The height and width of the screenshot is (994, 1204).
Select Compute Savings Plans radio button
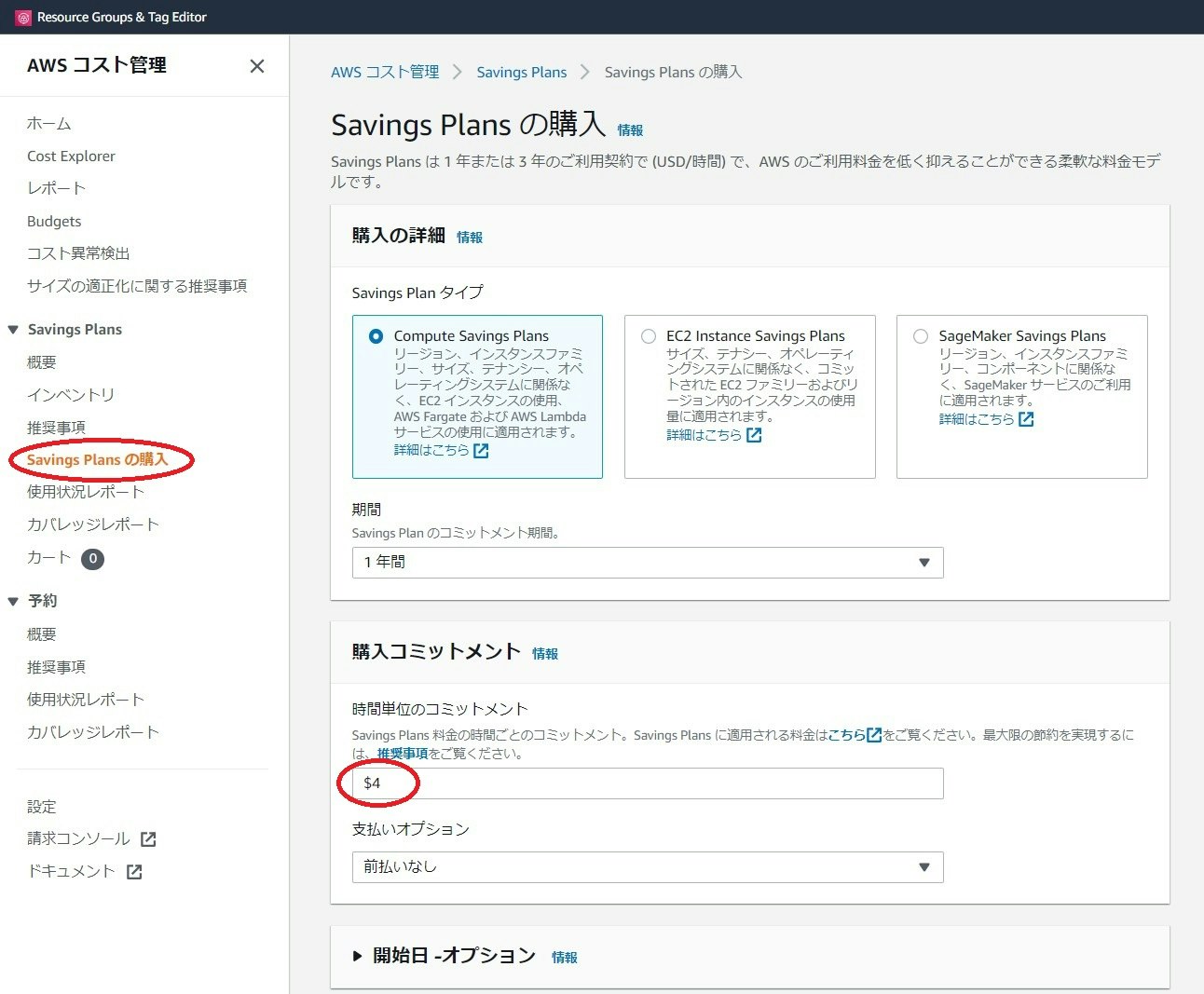(x=376, y=336)
